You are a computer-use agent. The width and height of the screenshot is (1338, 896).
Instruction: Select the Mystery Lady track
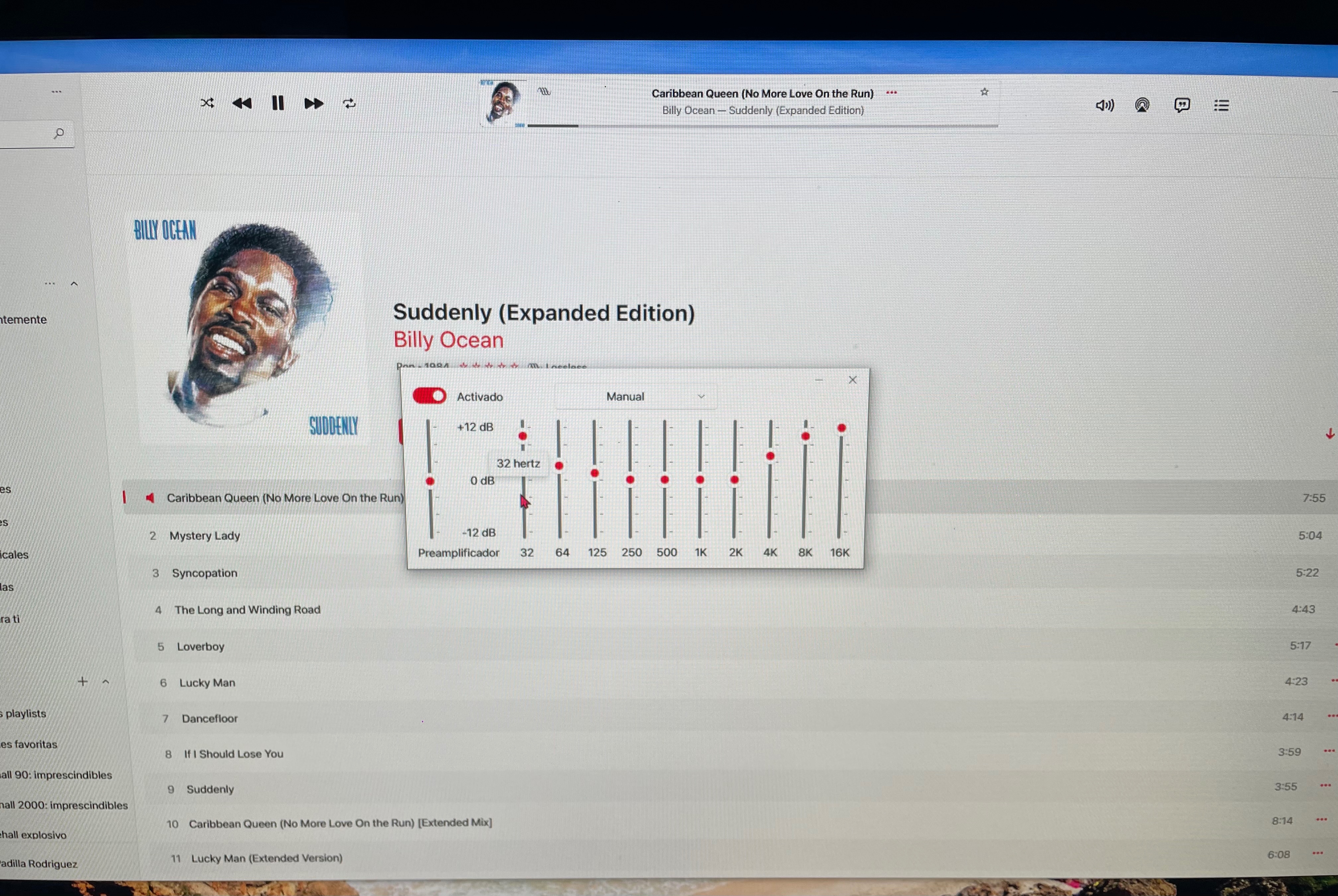coord(205,535)
